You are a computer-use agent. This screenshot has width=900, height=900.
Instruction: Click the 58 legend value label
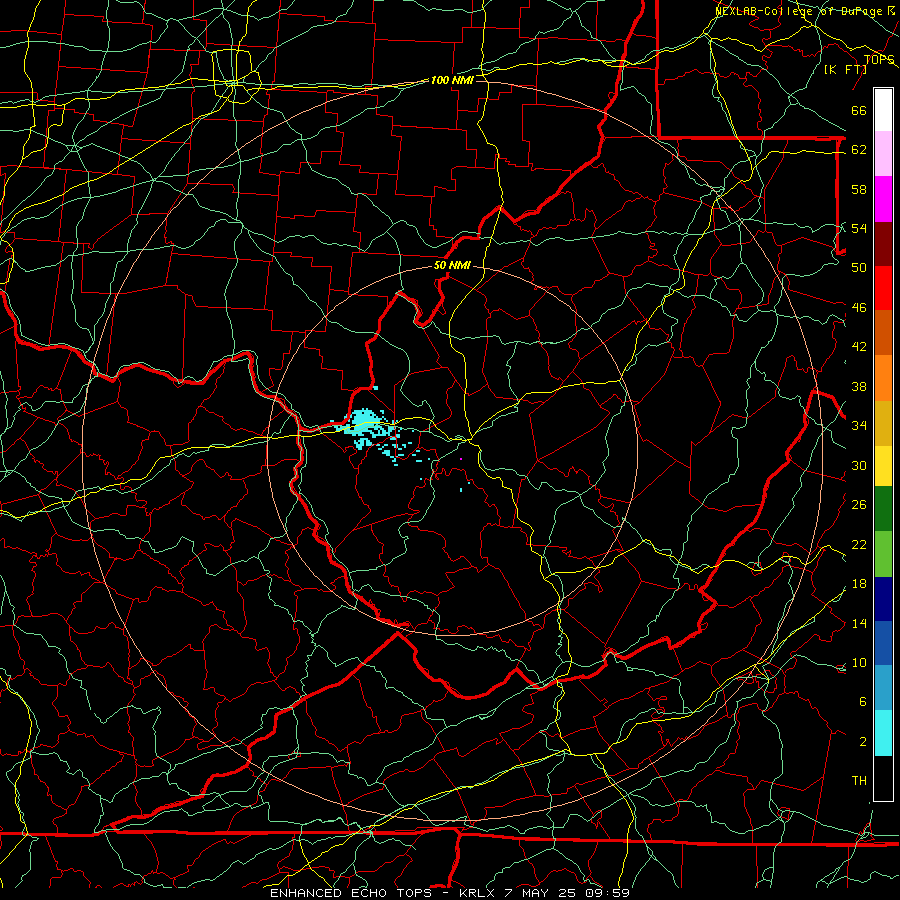click(859, 189)
